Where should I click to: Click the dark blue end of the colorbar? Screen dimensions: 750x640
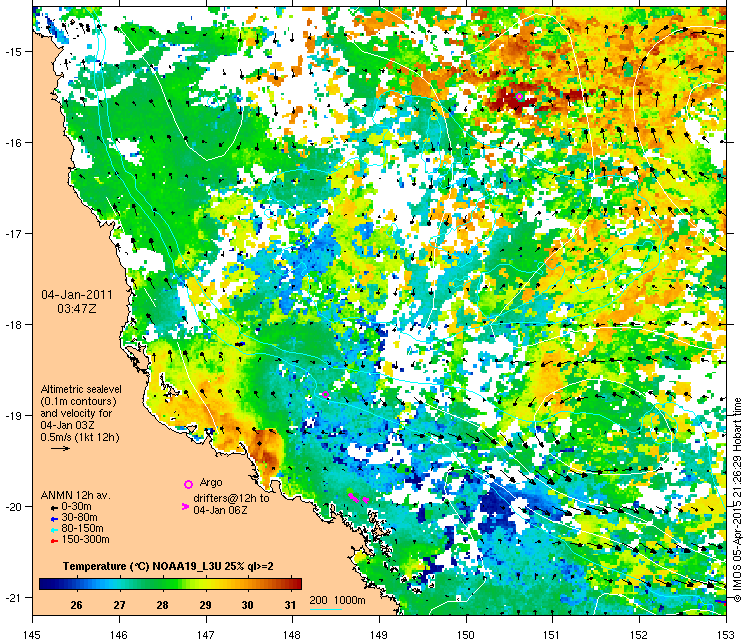(45, 584)
